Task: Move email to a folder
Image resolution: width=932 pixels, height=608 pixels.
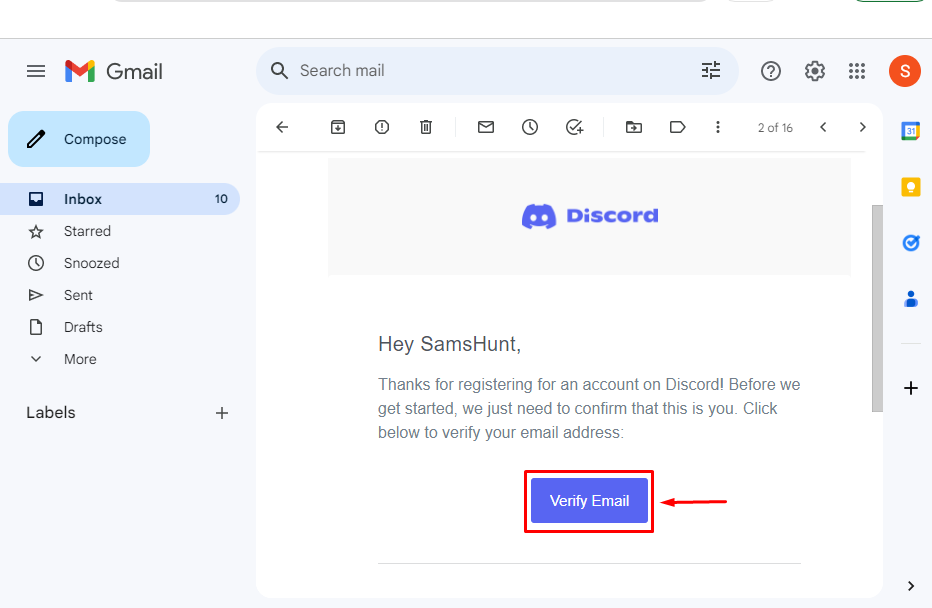Action: pos(634,127)
